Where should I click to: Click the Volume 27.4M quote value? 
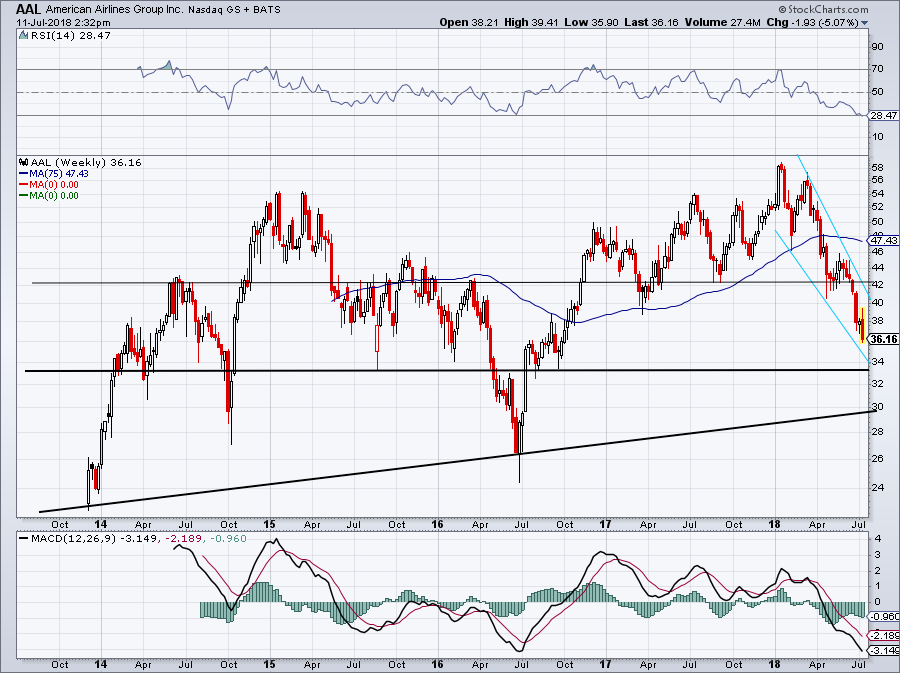coord(722,22)
